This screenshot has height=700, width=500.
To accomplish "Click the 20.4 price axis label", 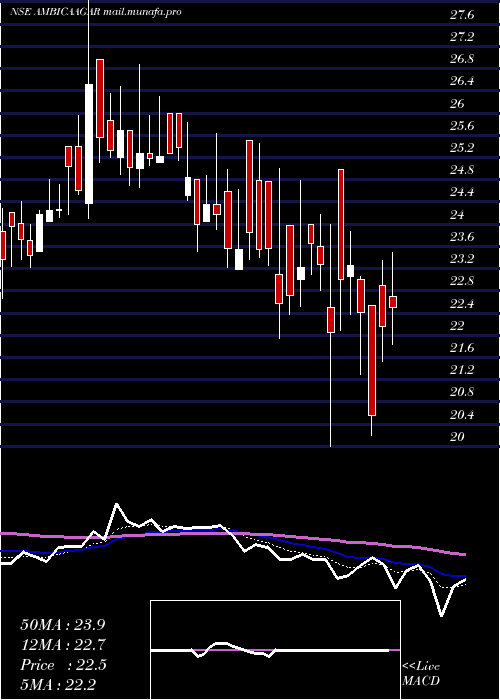I will click(462, 415).
